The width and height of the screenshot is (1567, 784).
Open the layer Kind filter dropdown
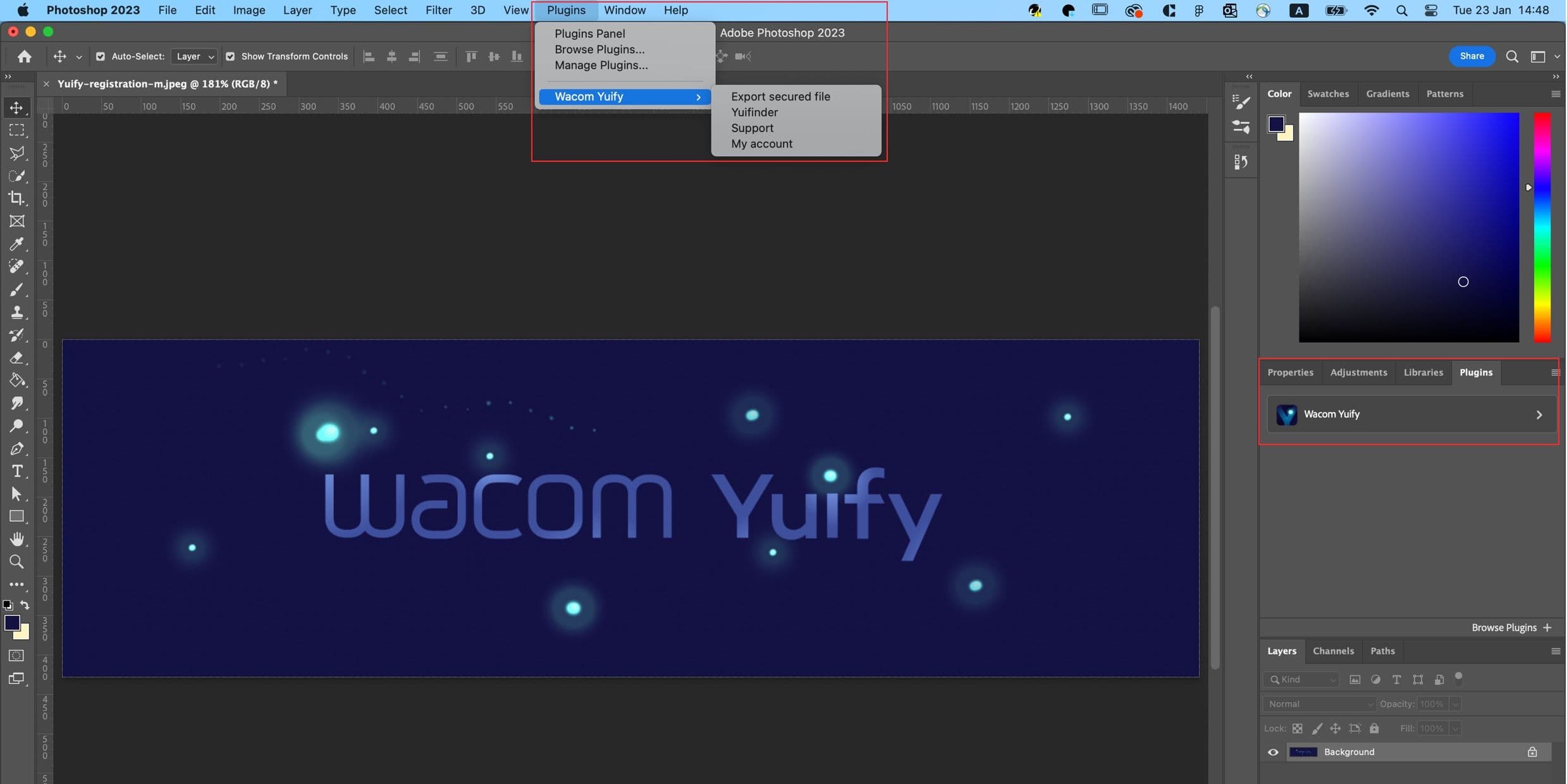[1301, 680]
